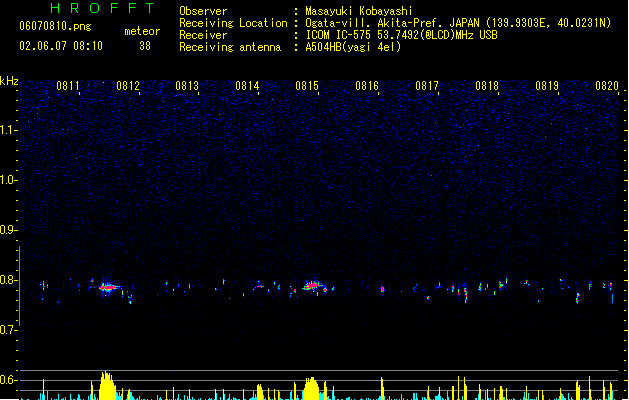Click the 1.1 kHz axis label
629x400 pixels.
pyautogui.click(x=8, y=130)
